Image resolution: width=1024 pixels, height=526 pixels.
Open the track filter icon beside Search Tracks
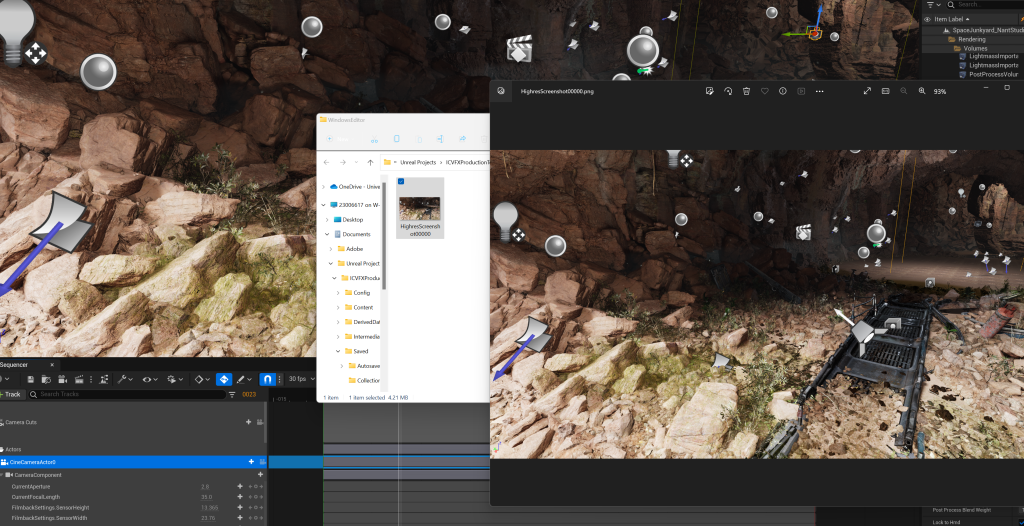click(232, 394)
